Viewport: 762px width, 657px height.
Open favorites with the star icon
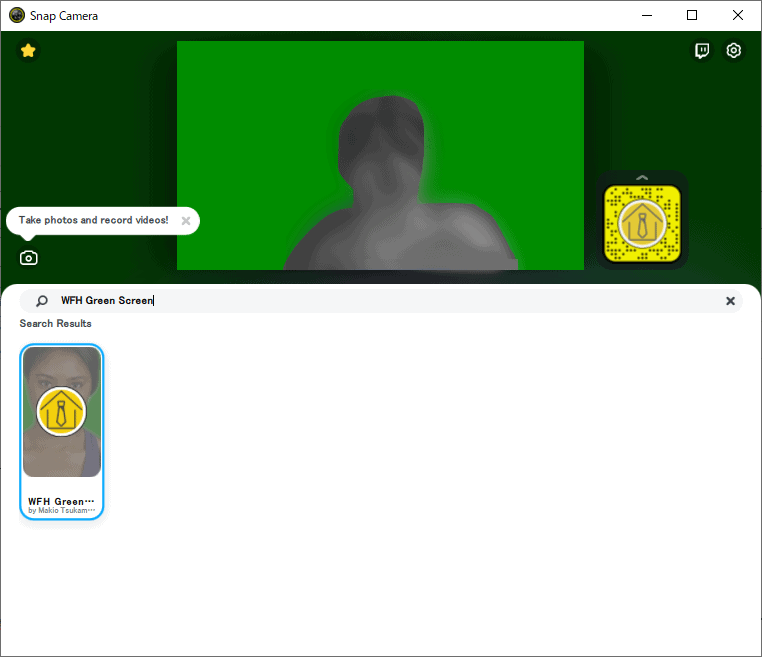click(28, 51)
